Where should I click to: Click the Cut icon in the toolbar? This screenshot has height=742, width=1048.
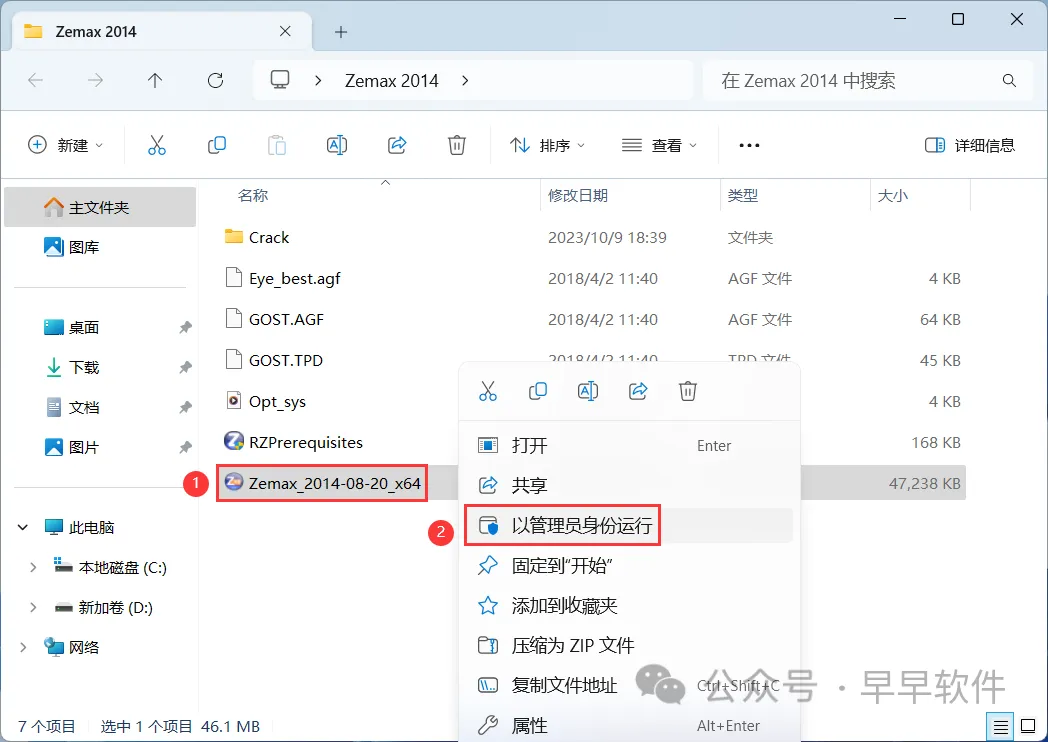[156, 145]
